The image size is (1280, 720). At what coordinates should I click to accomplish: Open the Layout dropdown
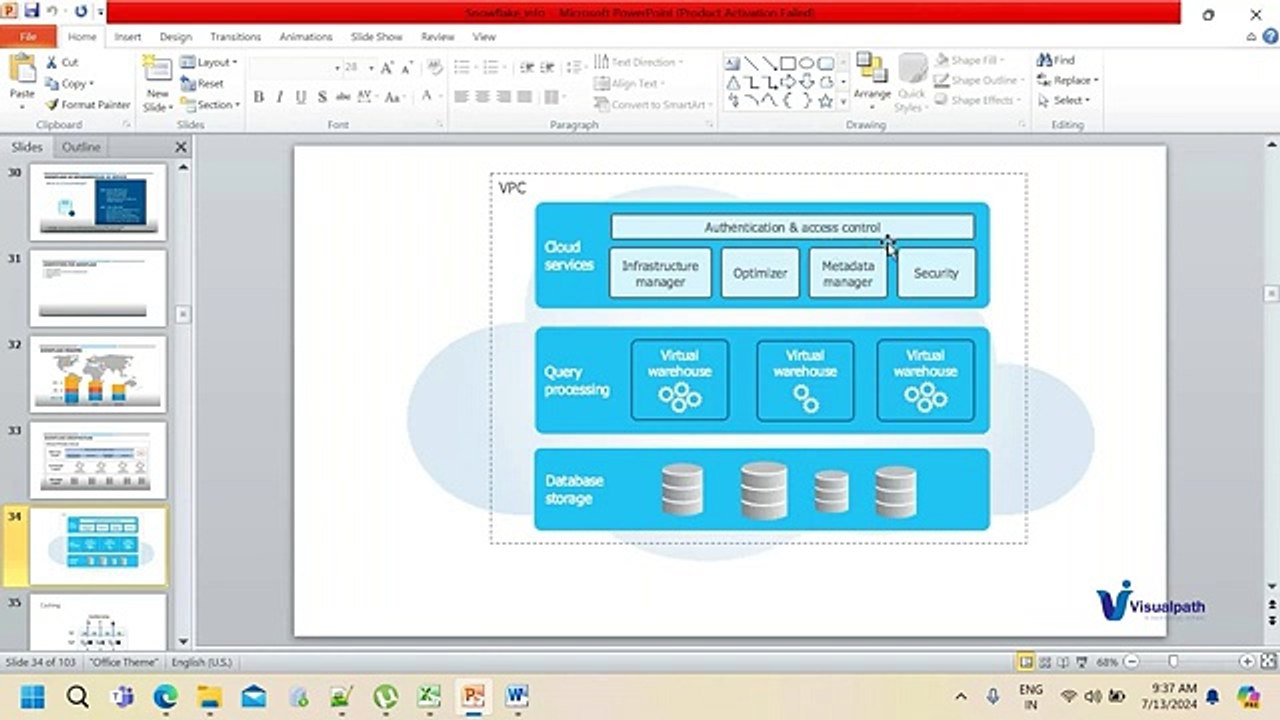[209, 62]
